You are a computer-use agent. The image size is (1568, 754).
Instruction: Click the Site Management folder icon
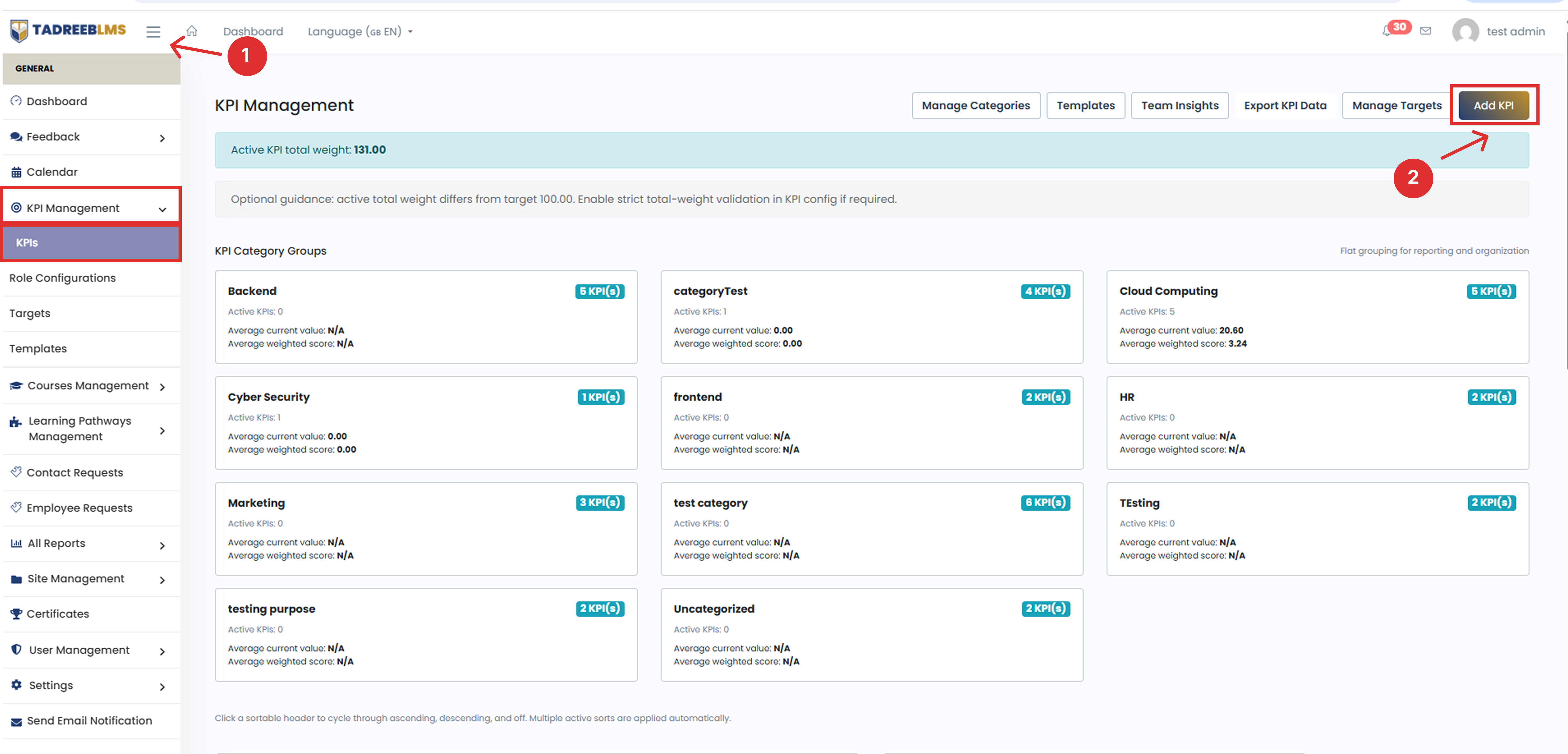tap(16, 579)
